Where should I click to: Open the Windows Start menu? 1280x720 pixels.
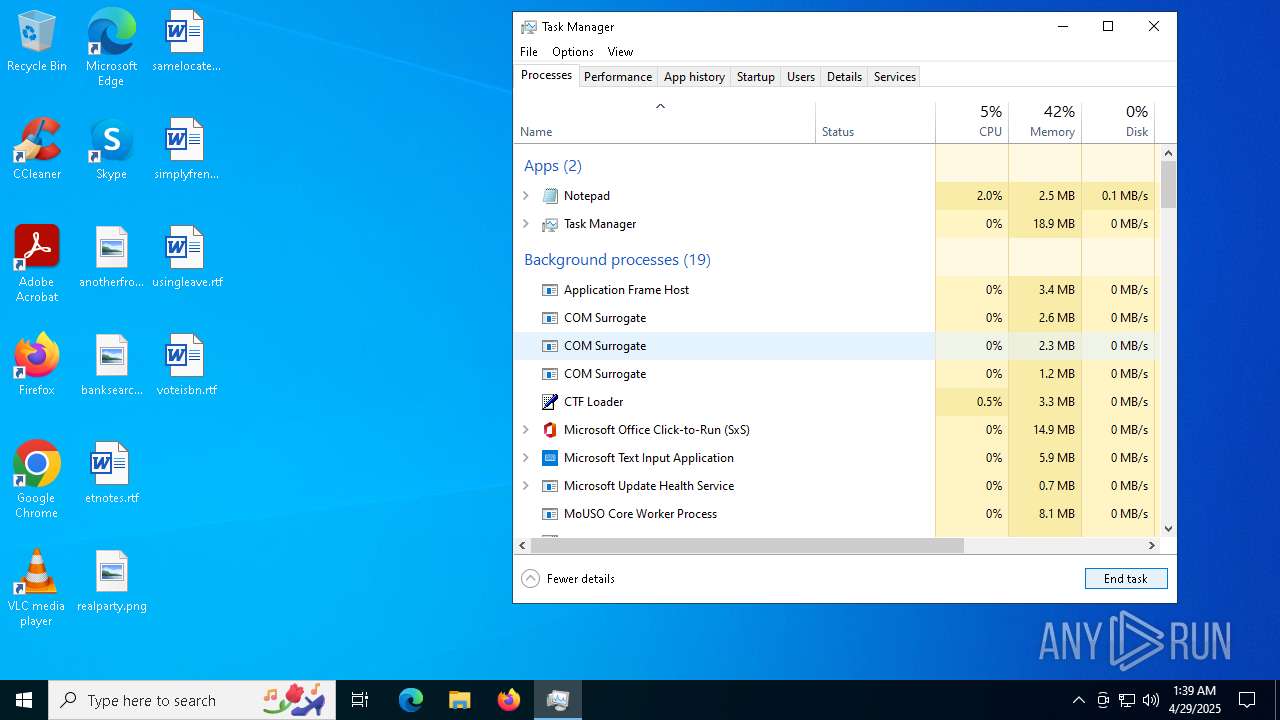click(24, 700)
